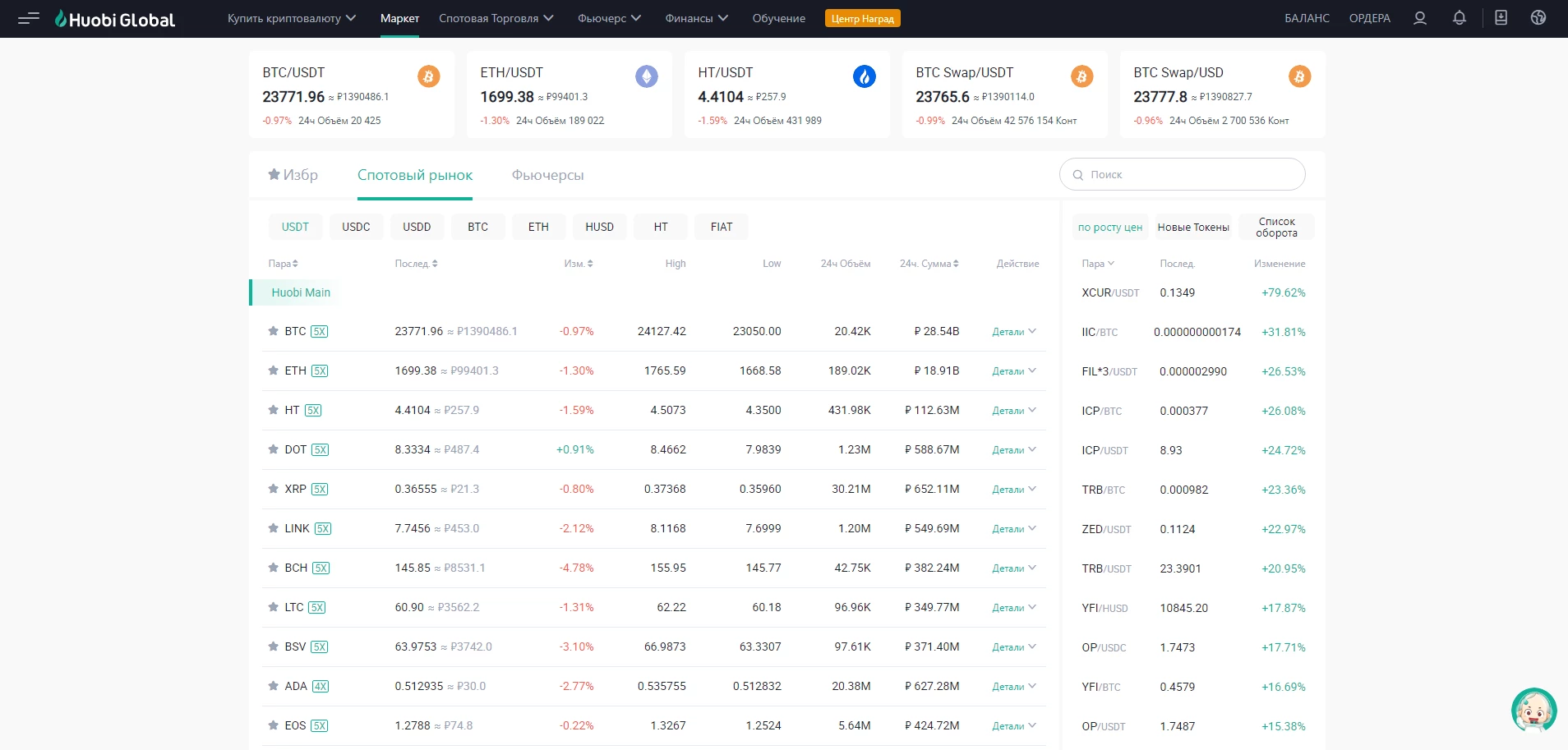The height and width of the screenshot is (750, 1568).
Task: Expand Детали for XRP row
Action: pos(1014,490)
